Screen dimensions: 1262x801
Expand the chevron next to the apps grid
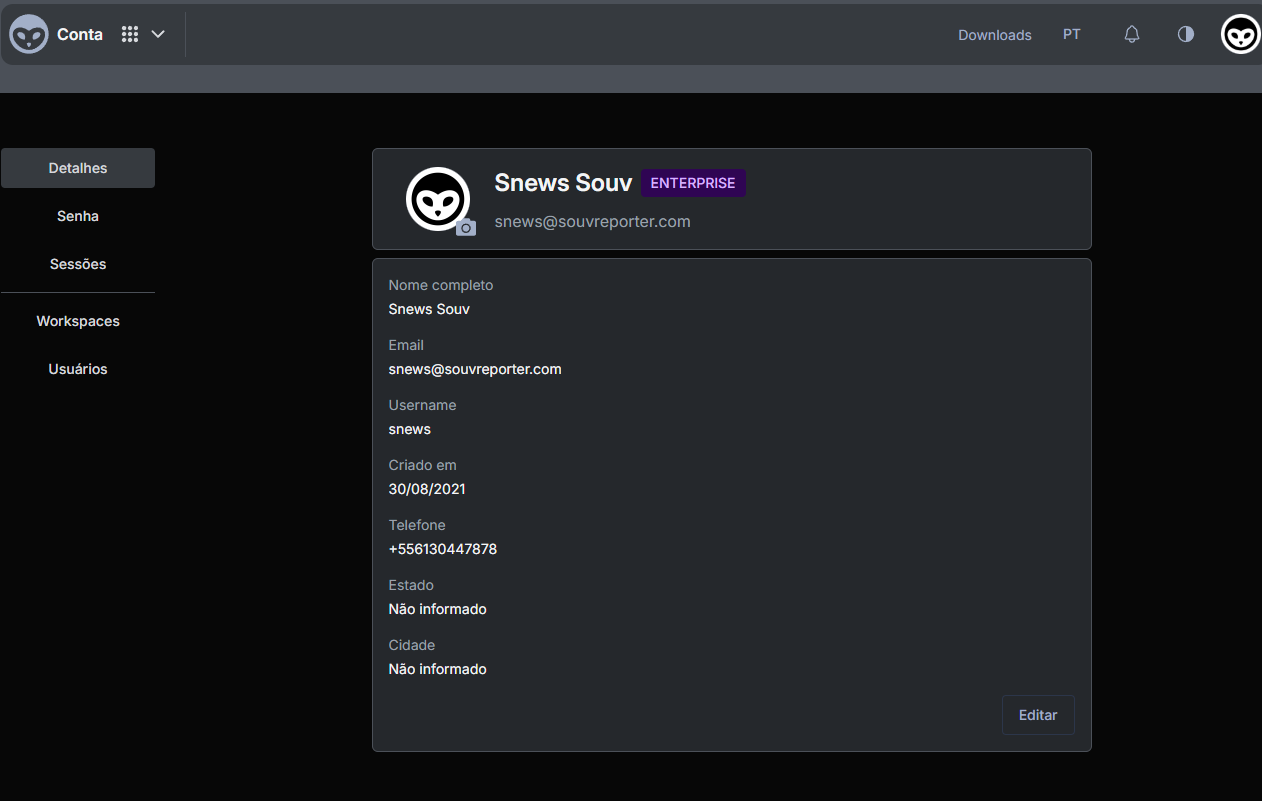pos(158,34)
